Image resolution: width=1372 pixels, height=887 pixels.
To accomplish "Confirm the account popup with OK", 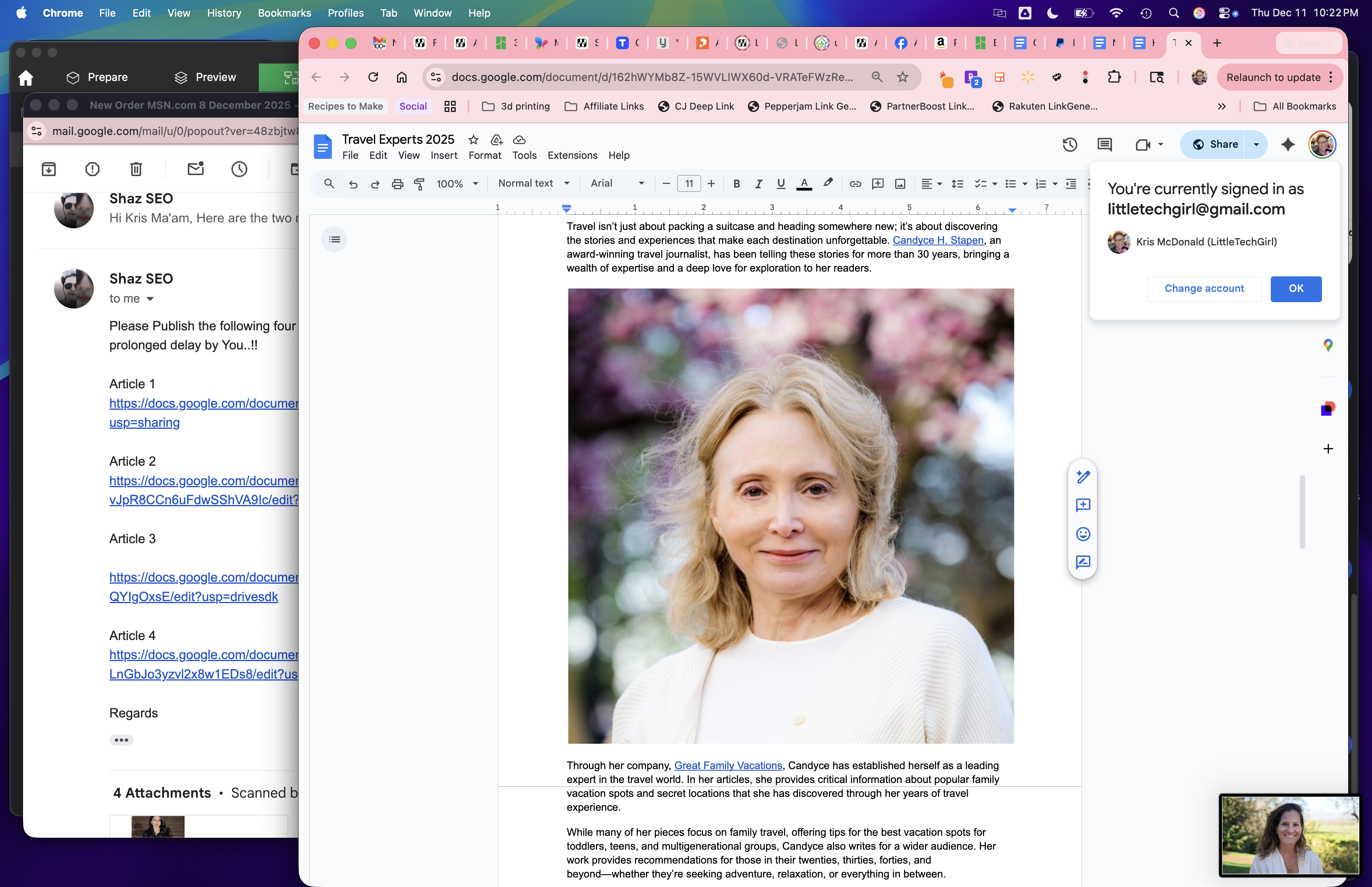I will 1295,289.
